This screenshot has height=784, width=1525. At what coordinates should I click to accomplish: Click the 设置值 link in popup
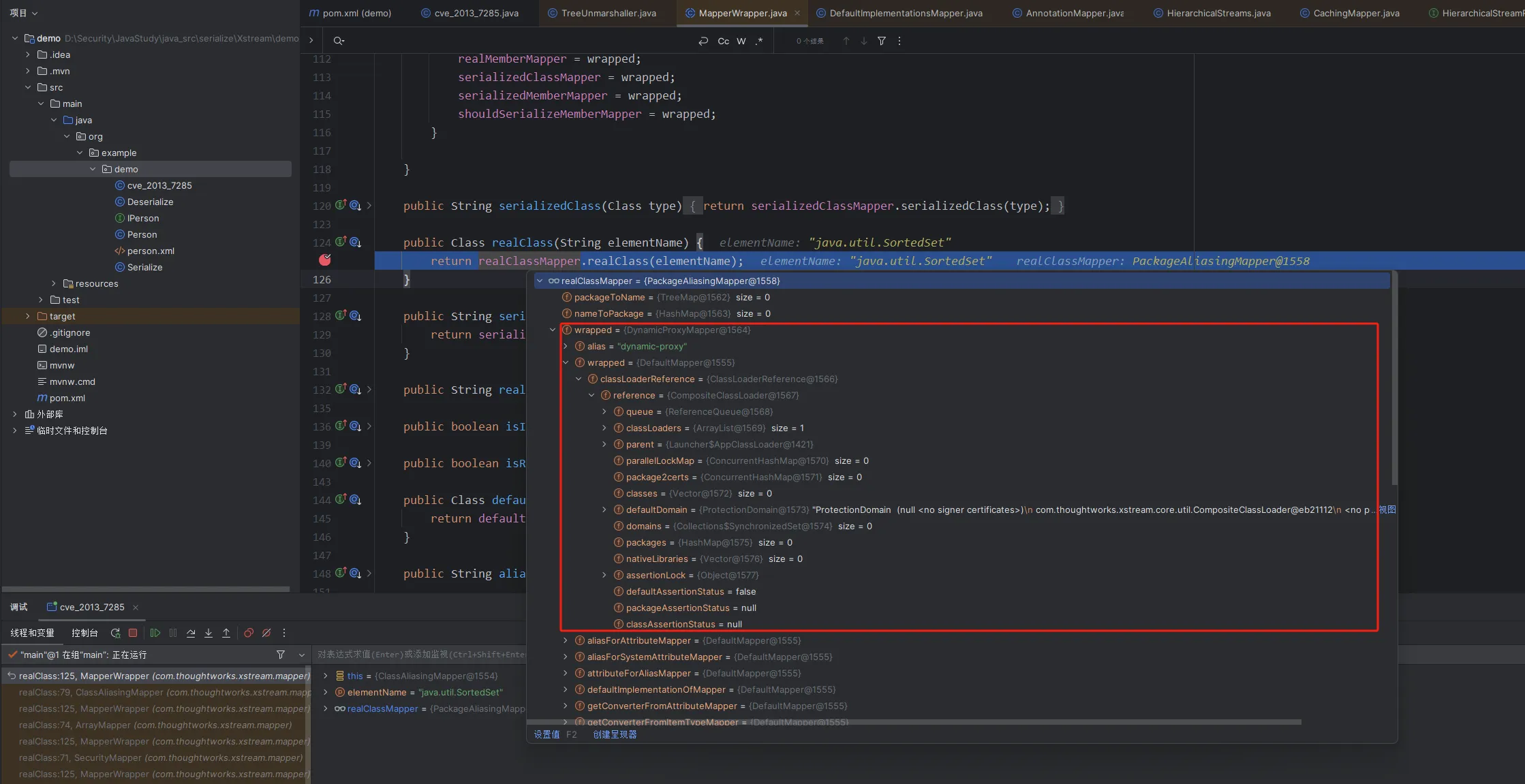[546, 734]
